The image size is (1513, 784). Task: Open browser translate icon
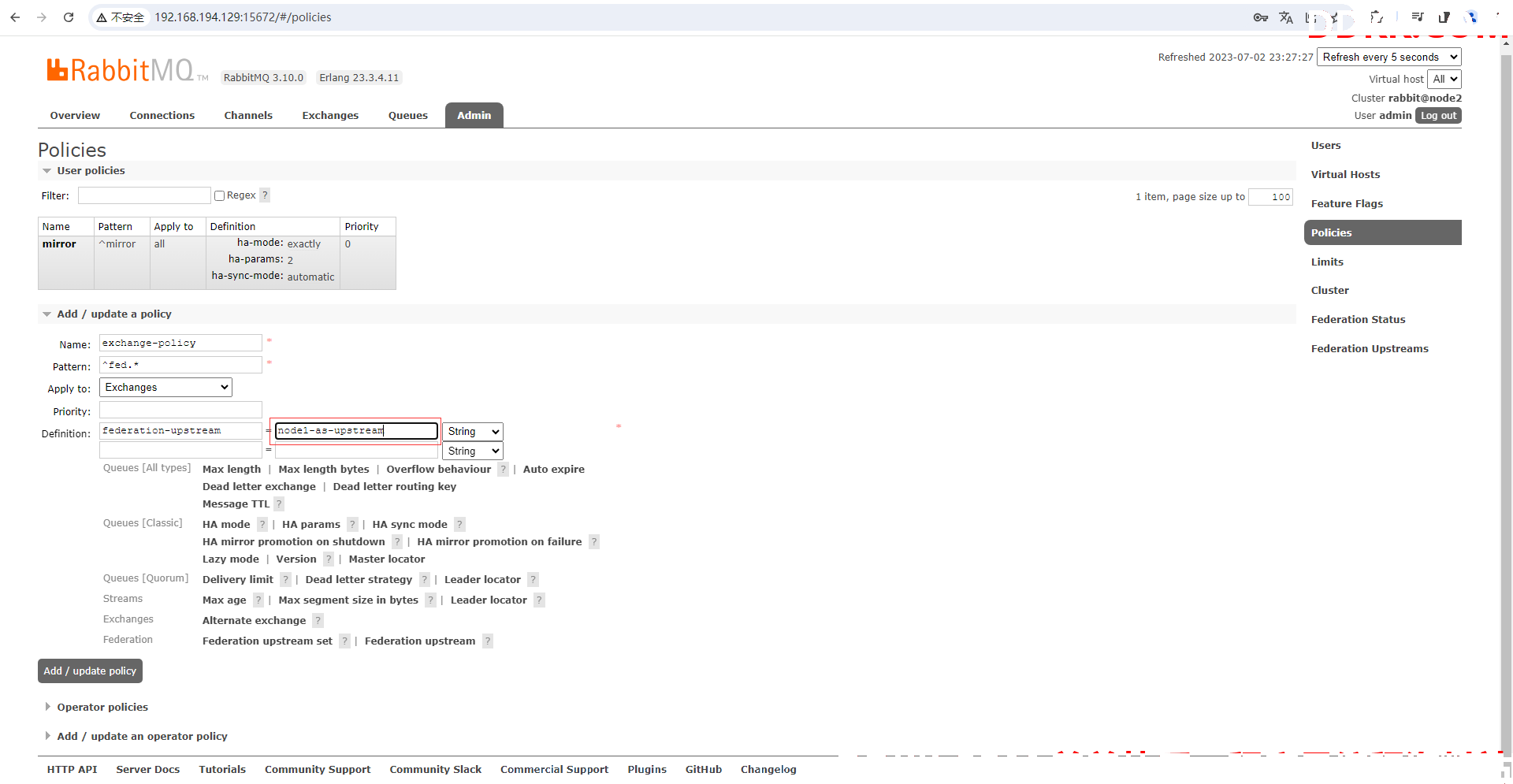coord(1286,17)
